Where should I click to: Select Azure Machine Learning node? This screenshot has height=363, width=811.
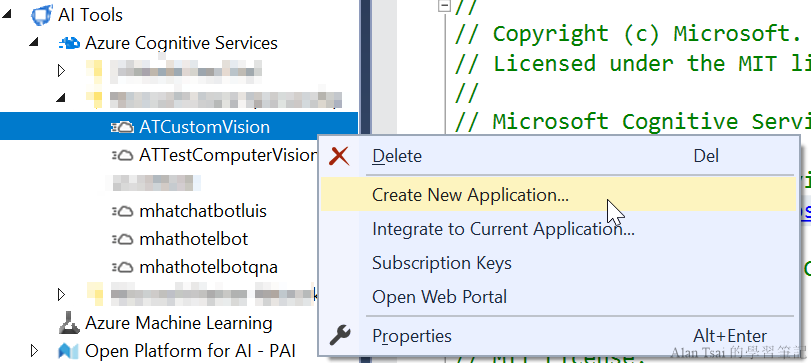pos(179,323)
